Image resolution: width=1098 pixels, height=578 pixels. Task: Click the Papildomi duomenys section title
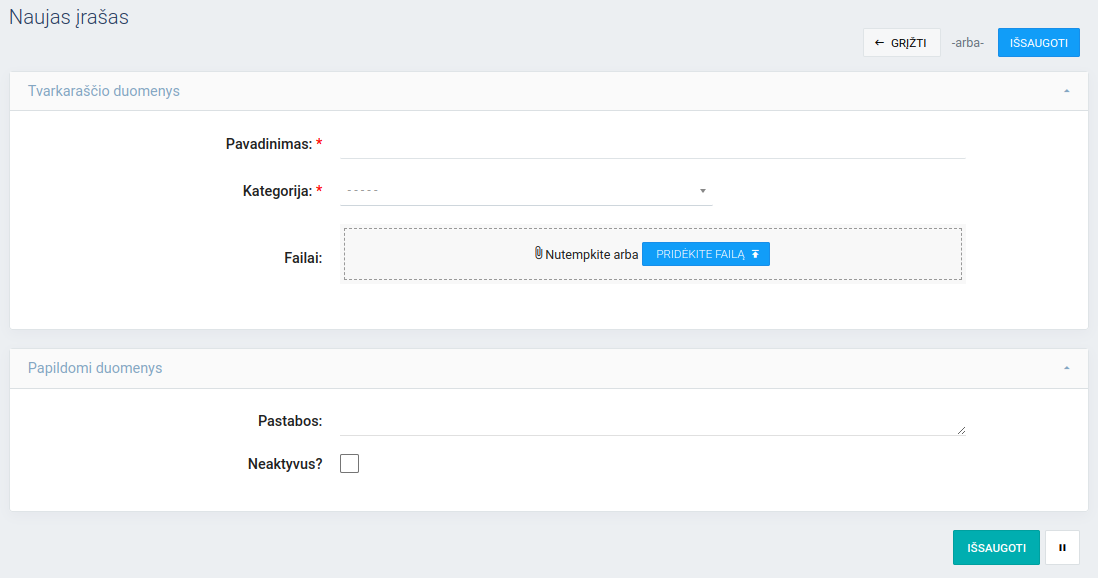(95, 368)
